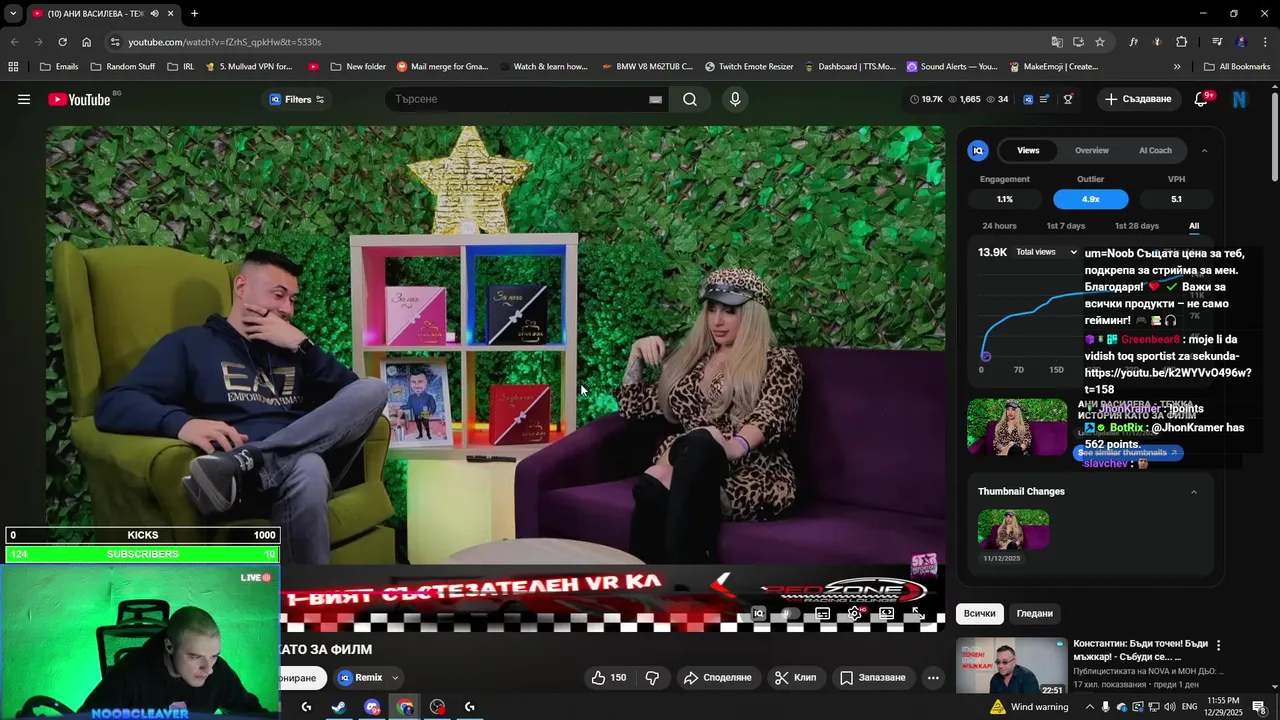Click the Създаване create button
This screenshot has width=1280, height=720.
click(1138, 99)
